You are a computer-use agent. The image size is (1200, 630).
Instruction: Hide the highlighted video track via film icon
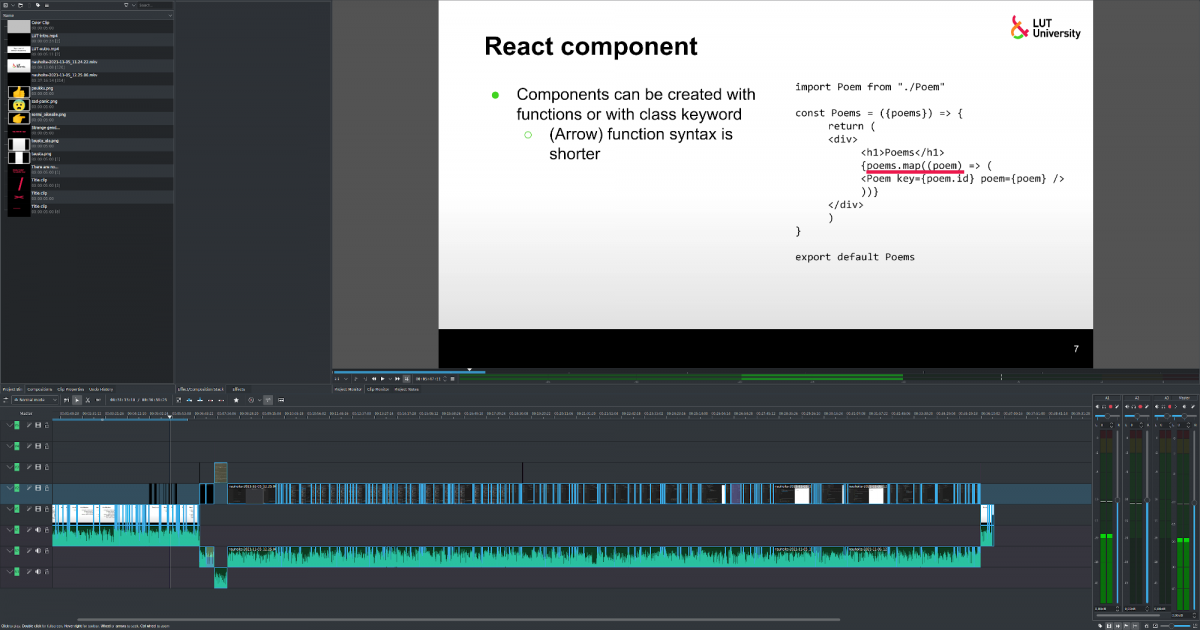tap(38, 488)
